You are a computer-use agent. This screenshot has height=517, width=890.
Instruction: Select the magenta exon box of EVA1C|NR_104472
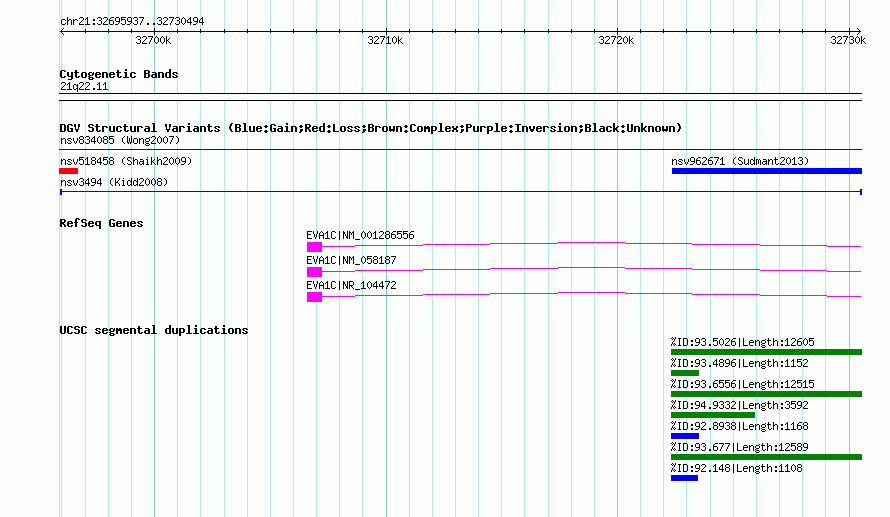click(x=314, y=297)
